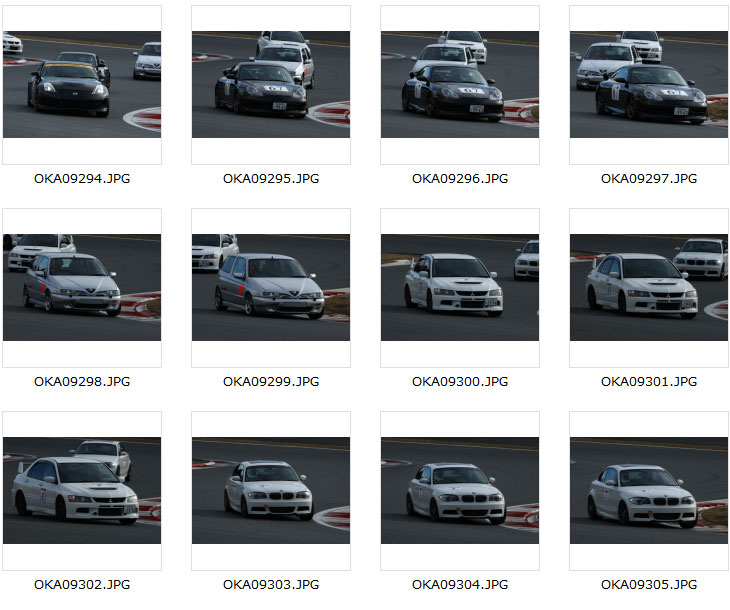Open thumbnail of OKA09297.JPG
The image size is (730, 610).
pyautogui.click(x=649, y=84)
